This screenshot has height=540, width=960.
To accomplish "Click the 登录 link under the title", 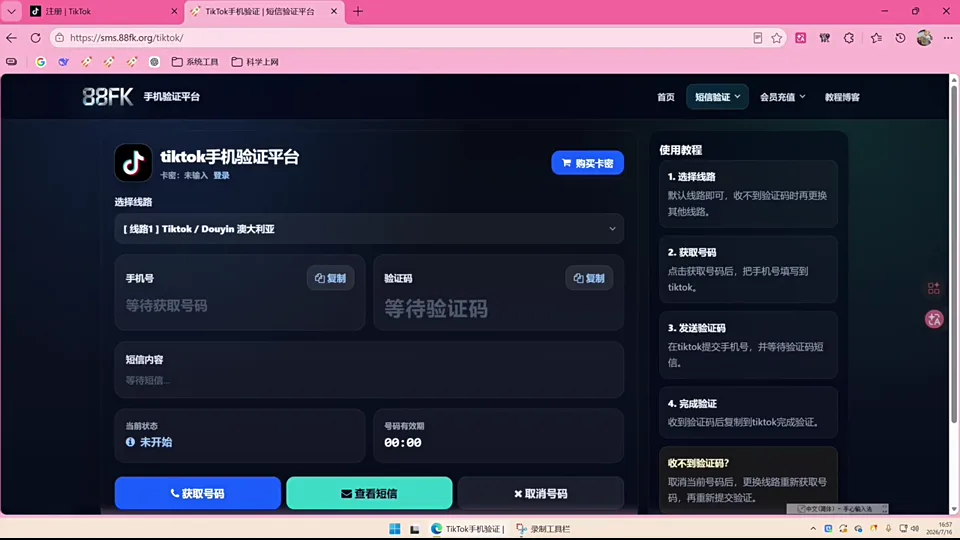I will (222, 176).
